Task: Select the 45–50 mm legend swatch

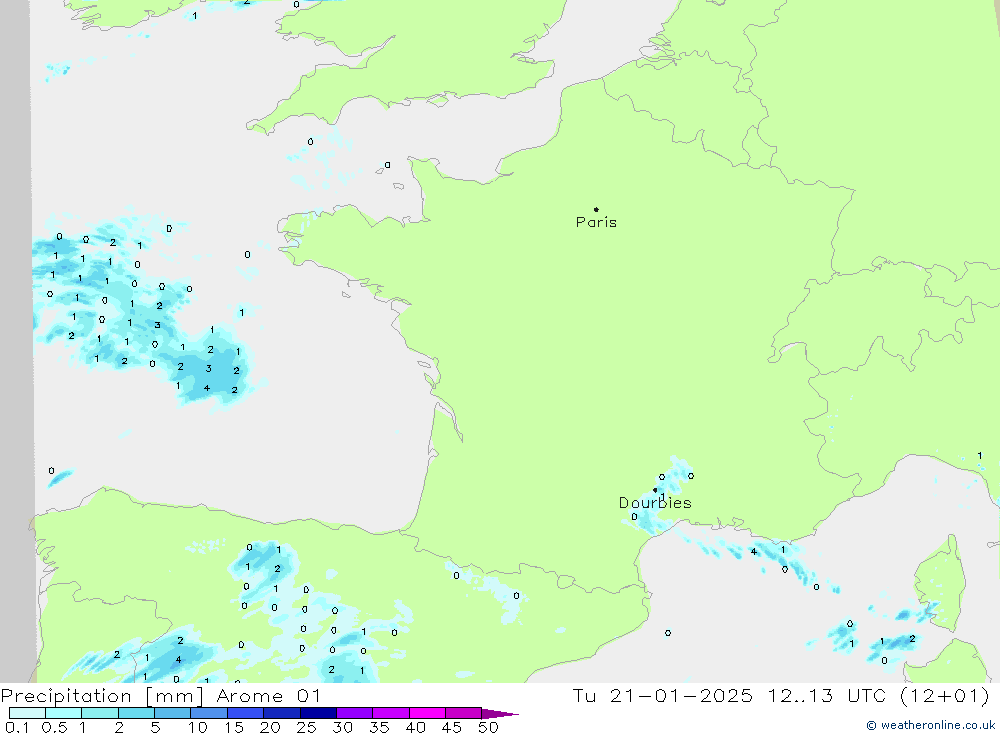Action: [464, 713]
